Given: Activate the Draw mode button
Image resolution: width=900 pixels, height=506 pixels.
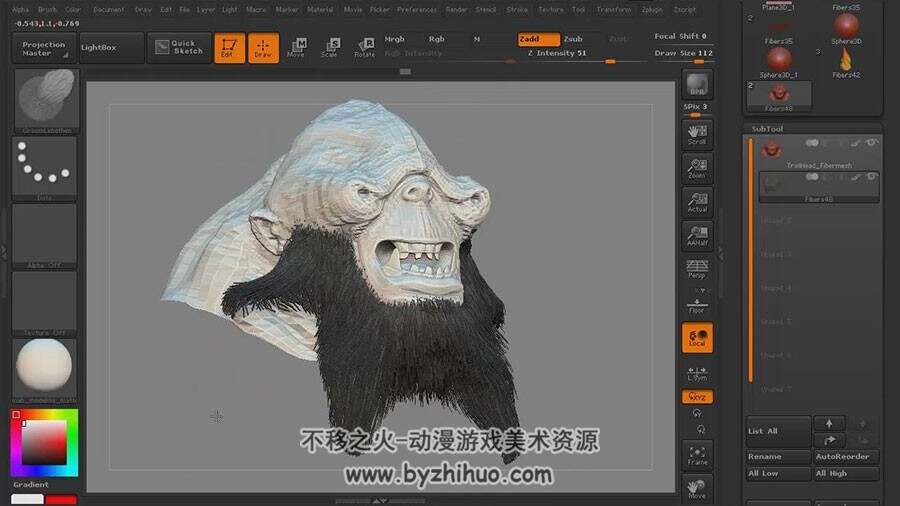Looking at the screenshot, I should 263,48.
